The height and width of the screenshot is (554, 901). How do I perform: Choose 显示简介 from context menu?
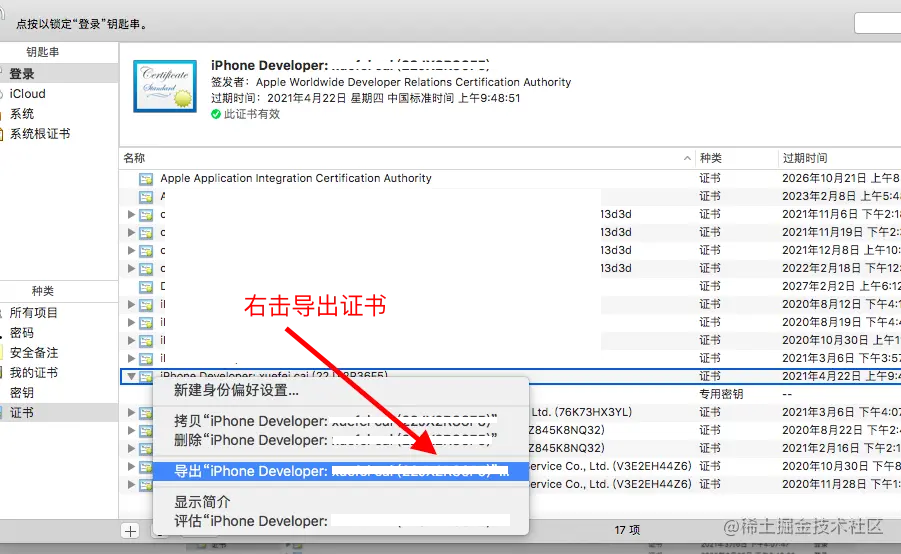pyautogui.click(x=341, y=502)
